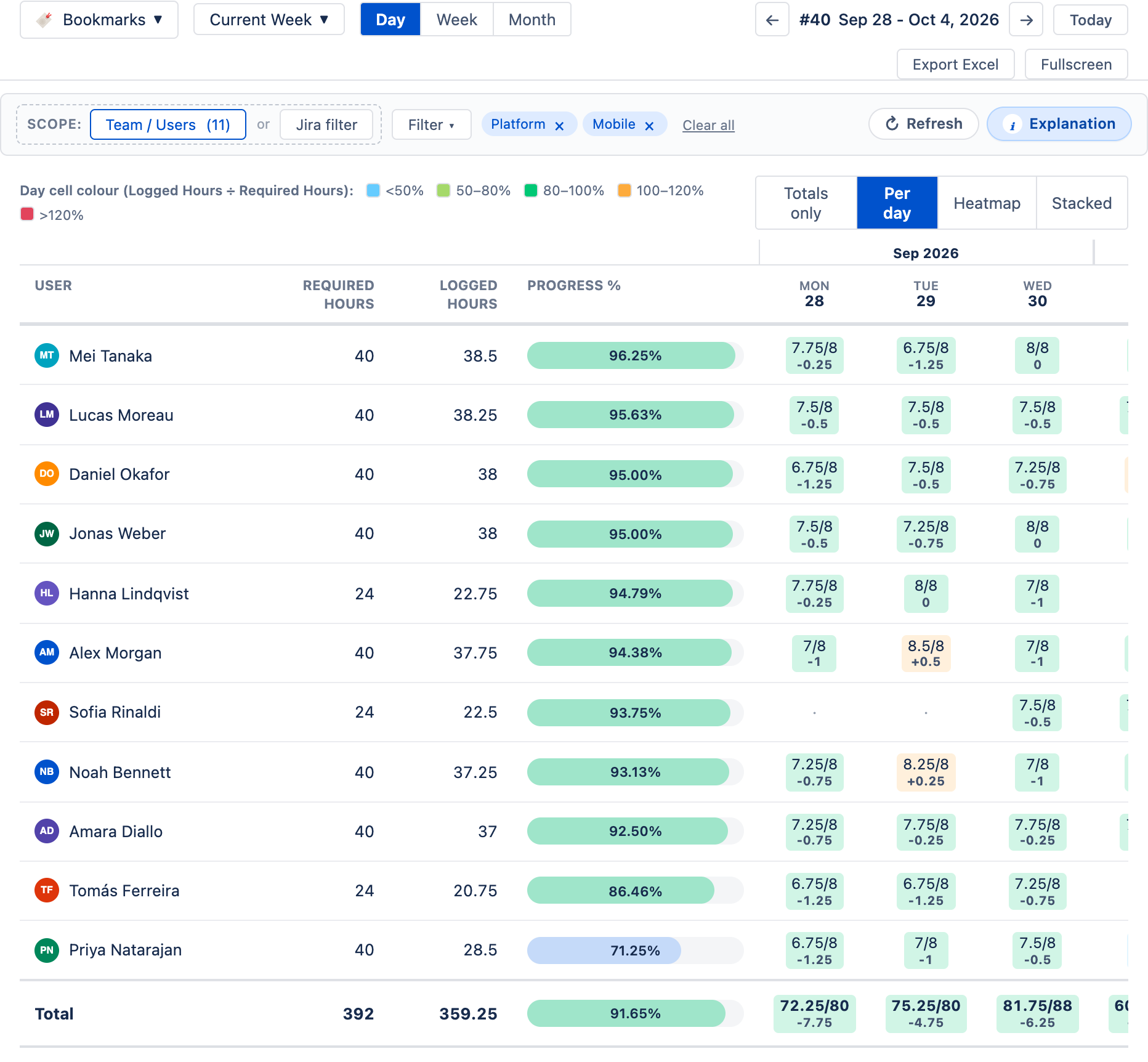
Task: Go to next week arrow
Action: [1026, 20]
